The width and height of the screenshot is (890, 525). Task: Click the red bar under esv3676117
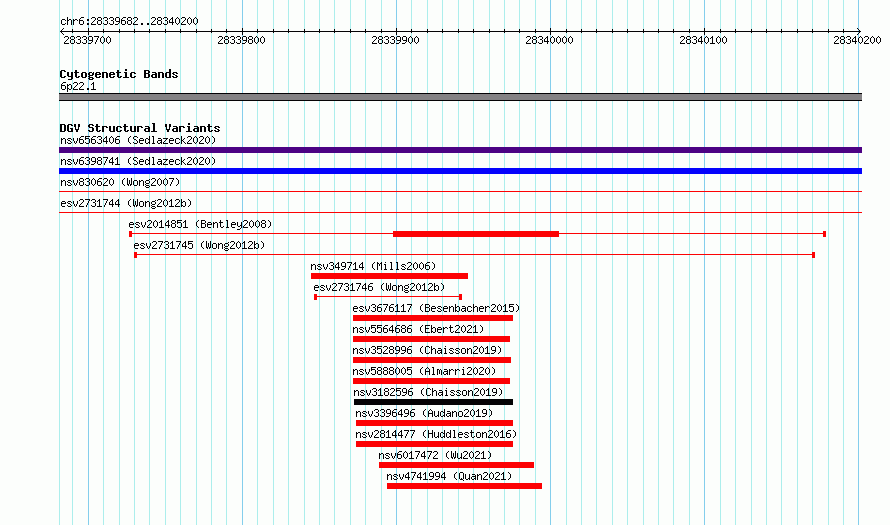(433, 318)
